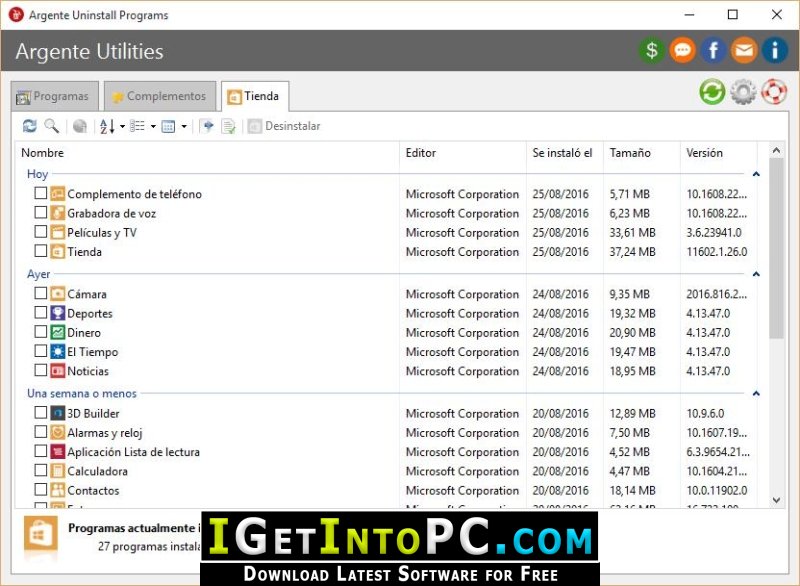Select the Aplicación Lista de lectura row
Viewport: 800px width, 586px height.
click(386, 452)
